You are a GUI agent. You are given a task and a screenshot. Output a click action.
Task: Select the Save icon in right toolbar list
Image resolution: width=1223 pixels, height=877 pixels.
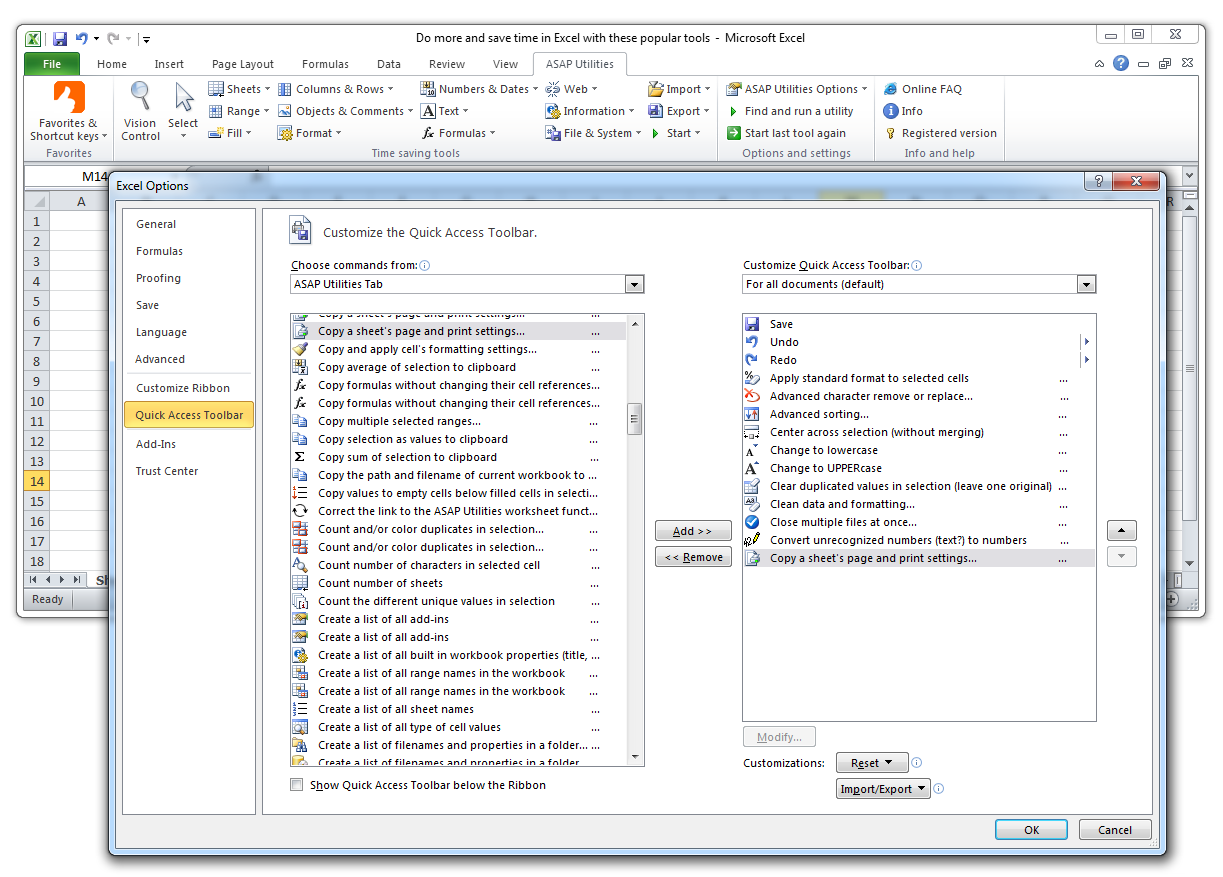(x=752, y=324)
